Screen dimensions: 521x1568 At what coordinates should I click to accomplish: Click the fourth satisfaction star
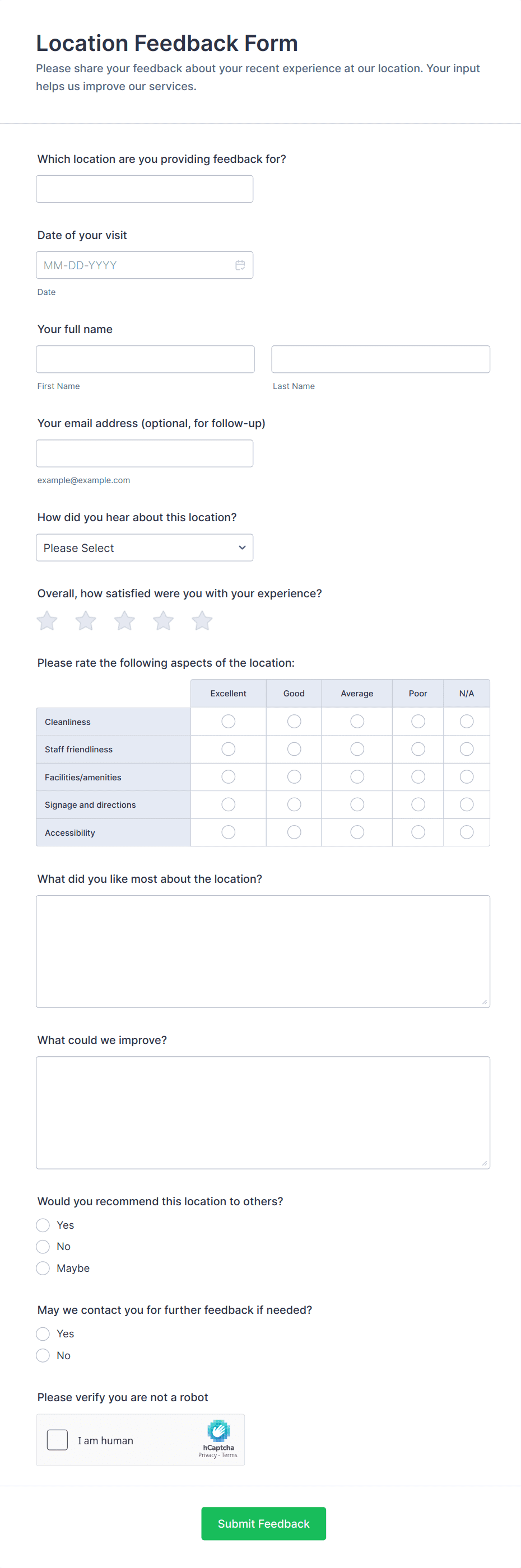164,621
